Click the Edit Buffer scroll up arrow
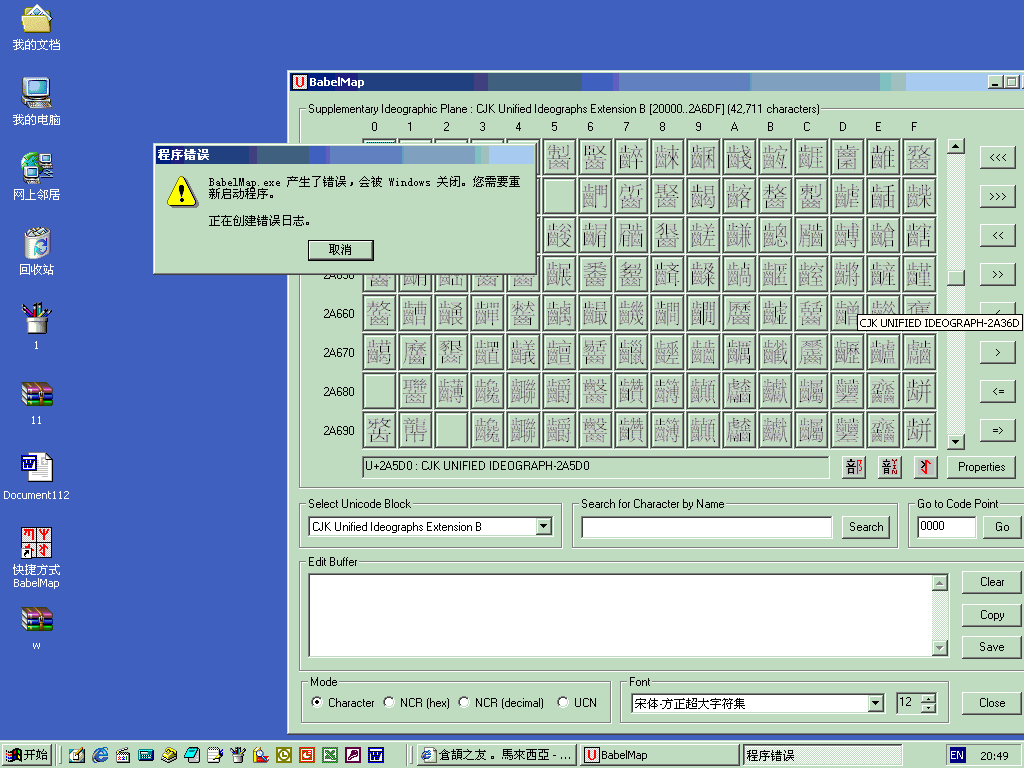Viewport: 1024px width, 768px height. (x=940, y=583)
